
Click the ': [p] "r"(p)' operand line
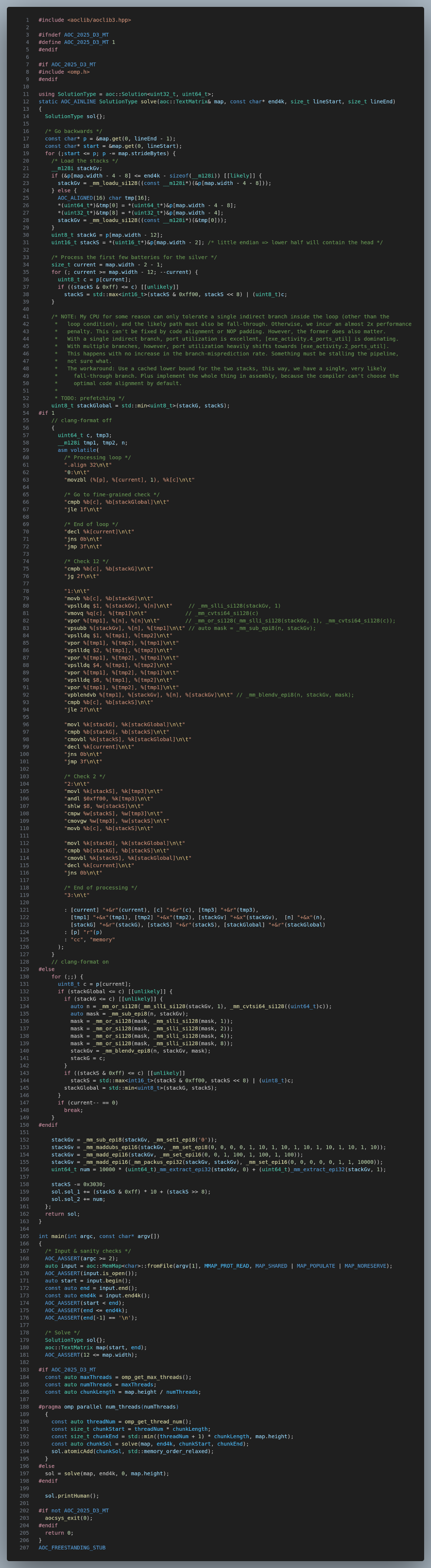point(84,932)
